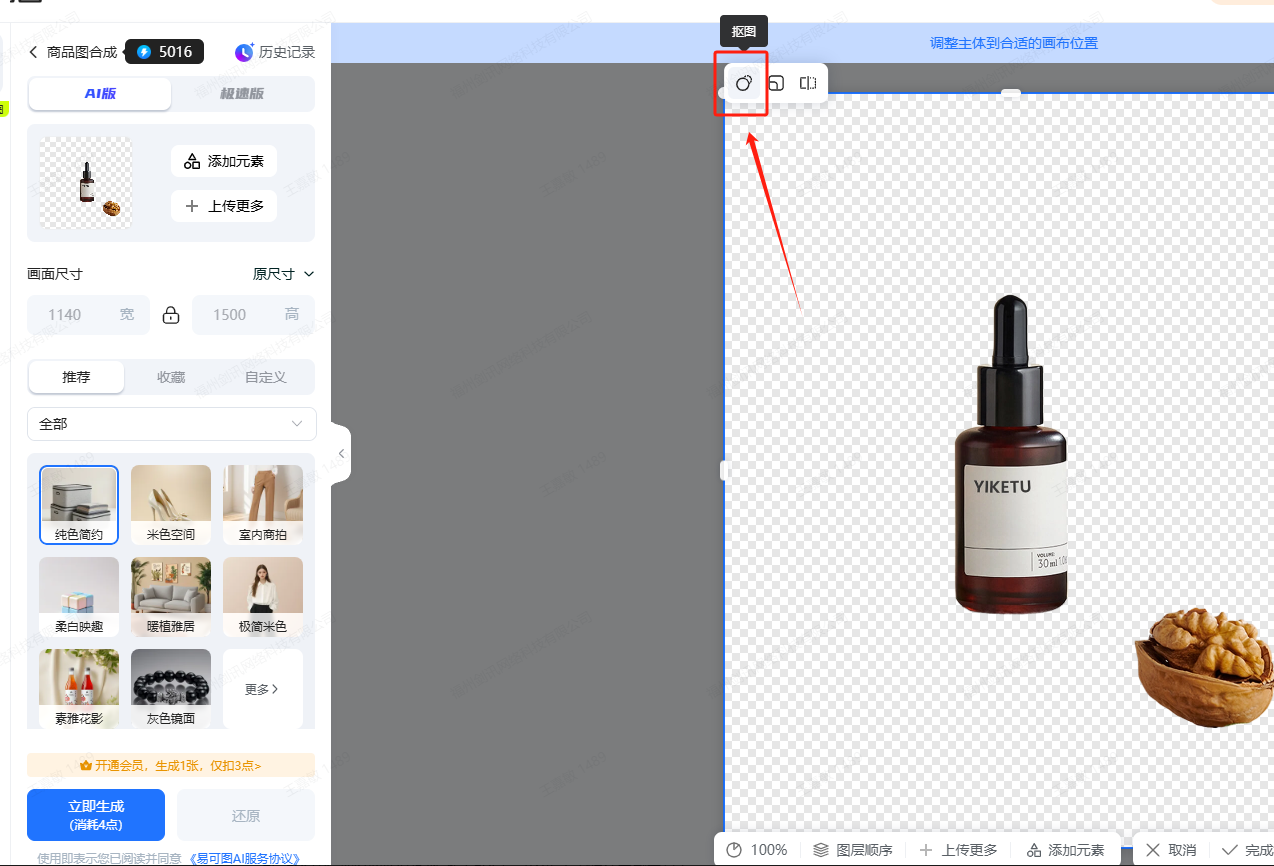
Task: Click 添加元素 in the bottom canvas bar
Action: [x=1065, y=850]
